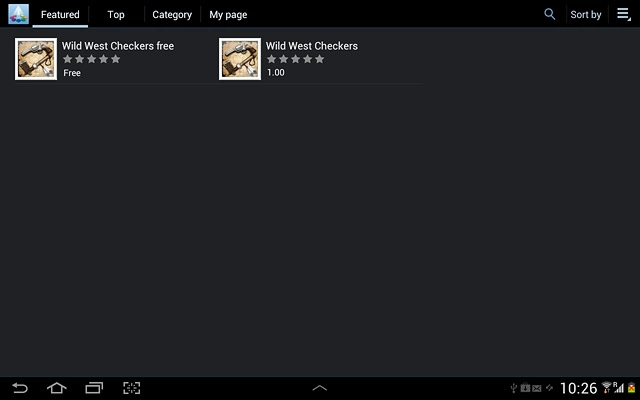The height and width of the screenshot is (400, 640).
Task: Go to the Android home screen icon
Action: coord(57,388)
